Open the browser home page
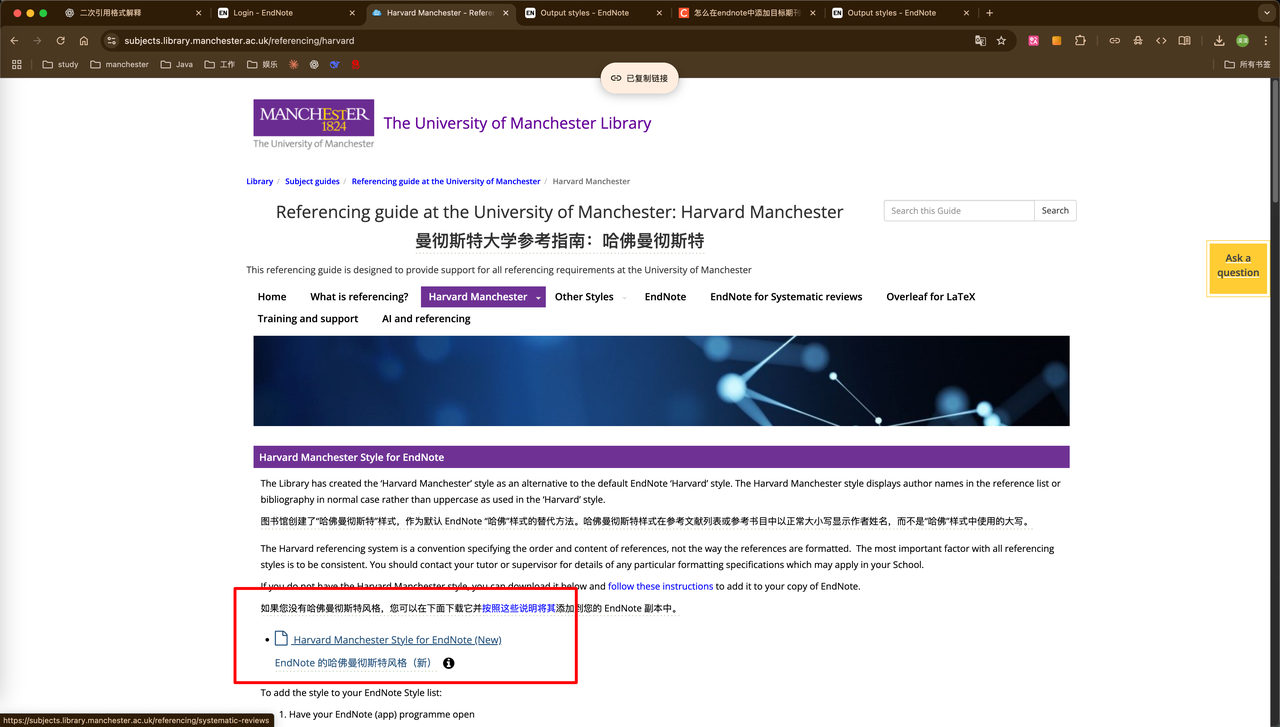 point(84,41)
